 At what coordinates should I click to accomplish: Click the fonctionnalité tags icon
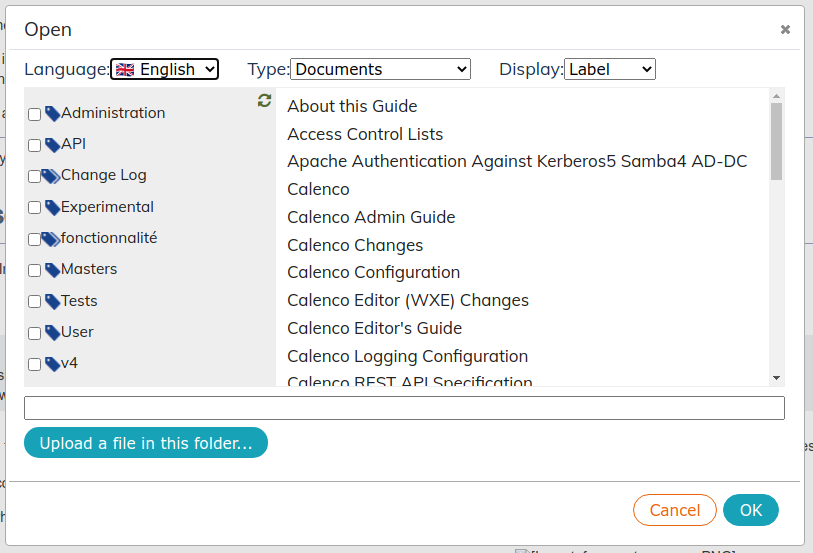coord(50,239)
